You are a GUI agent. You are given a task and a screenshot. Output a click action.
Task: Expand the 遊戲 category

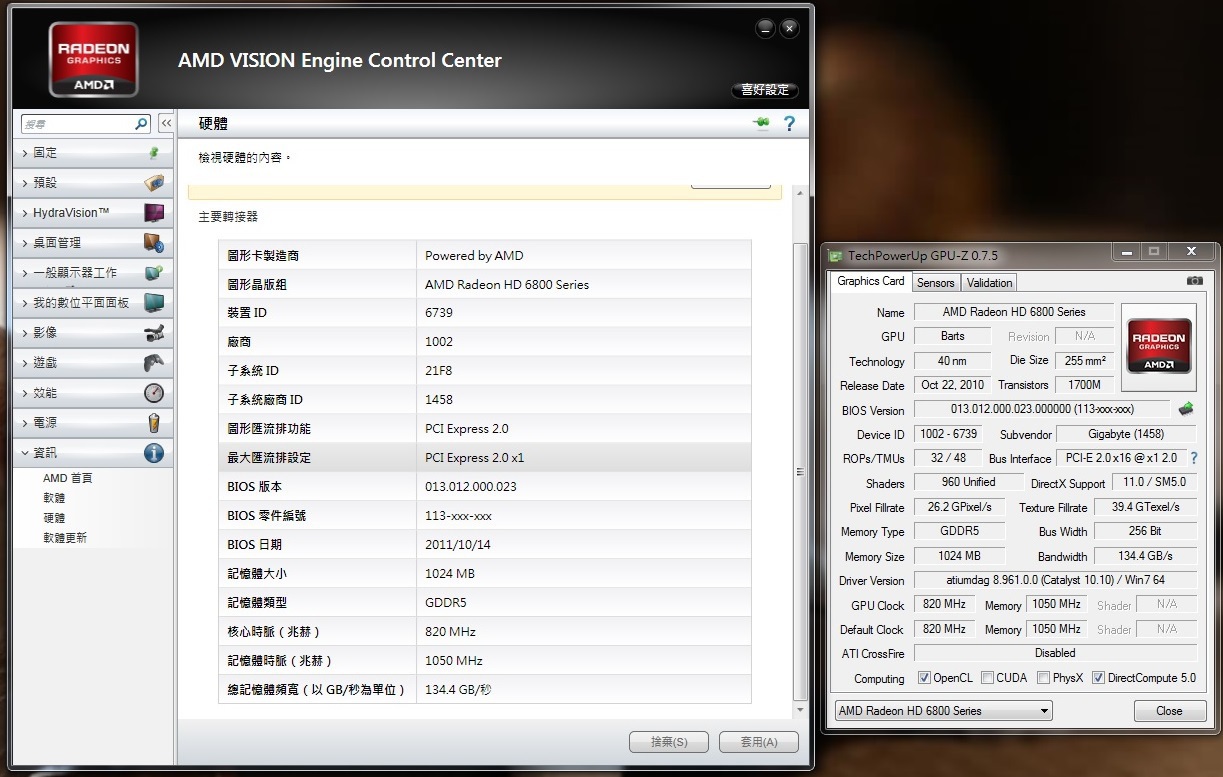tap(45, 363)
